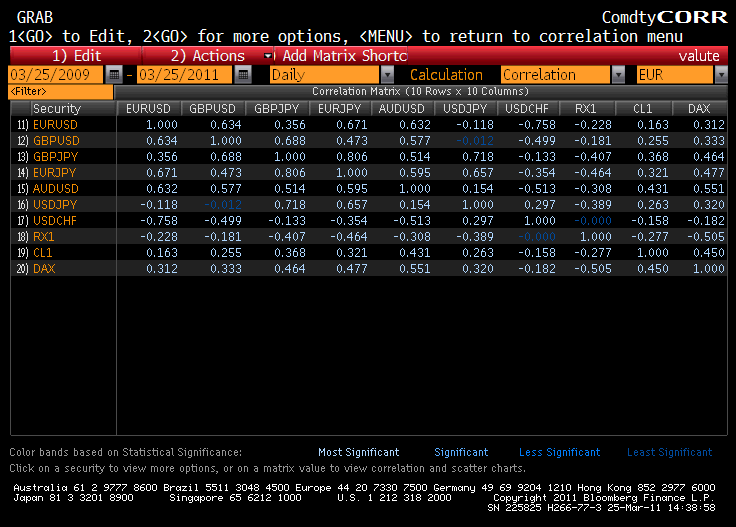This screenshot has width=736, height=527.
Task: Click USDJPY row value 0.718 under GBPJPY
Action: click(290, 205)
